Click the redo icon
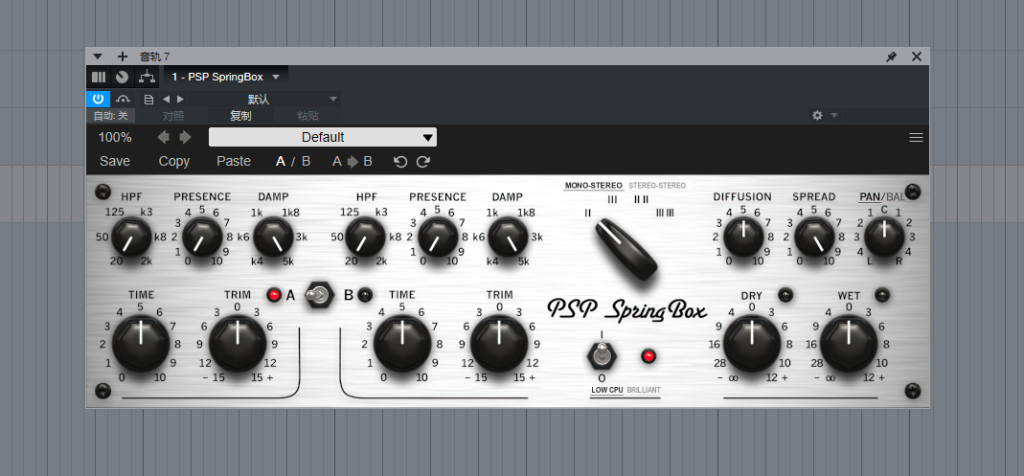This screenshot has height=476, width=1024. (423, 161)
